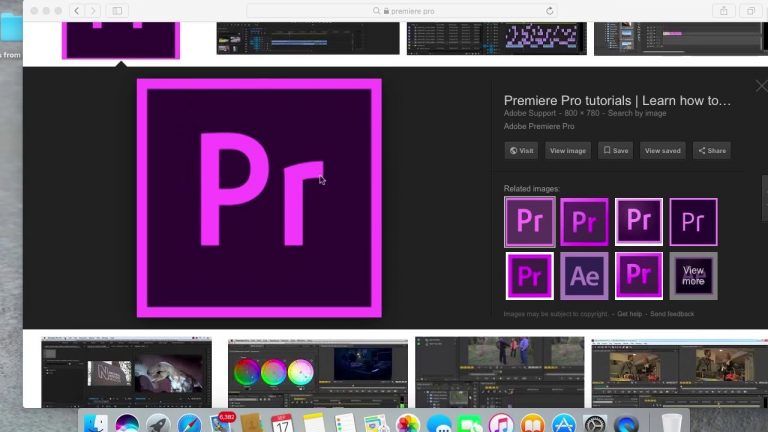Click the Visit button
768x432 pixels.
point(521,150)
